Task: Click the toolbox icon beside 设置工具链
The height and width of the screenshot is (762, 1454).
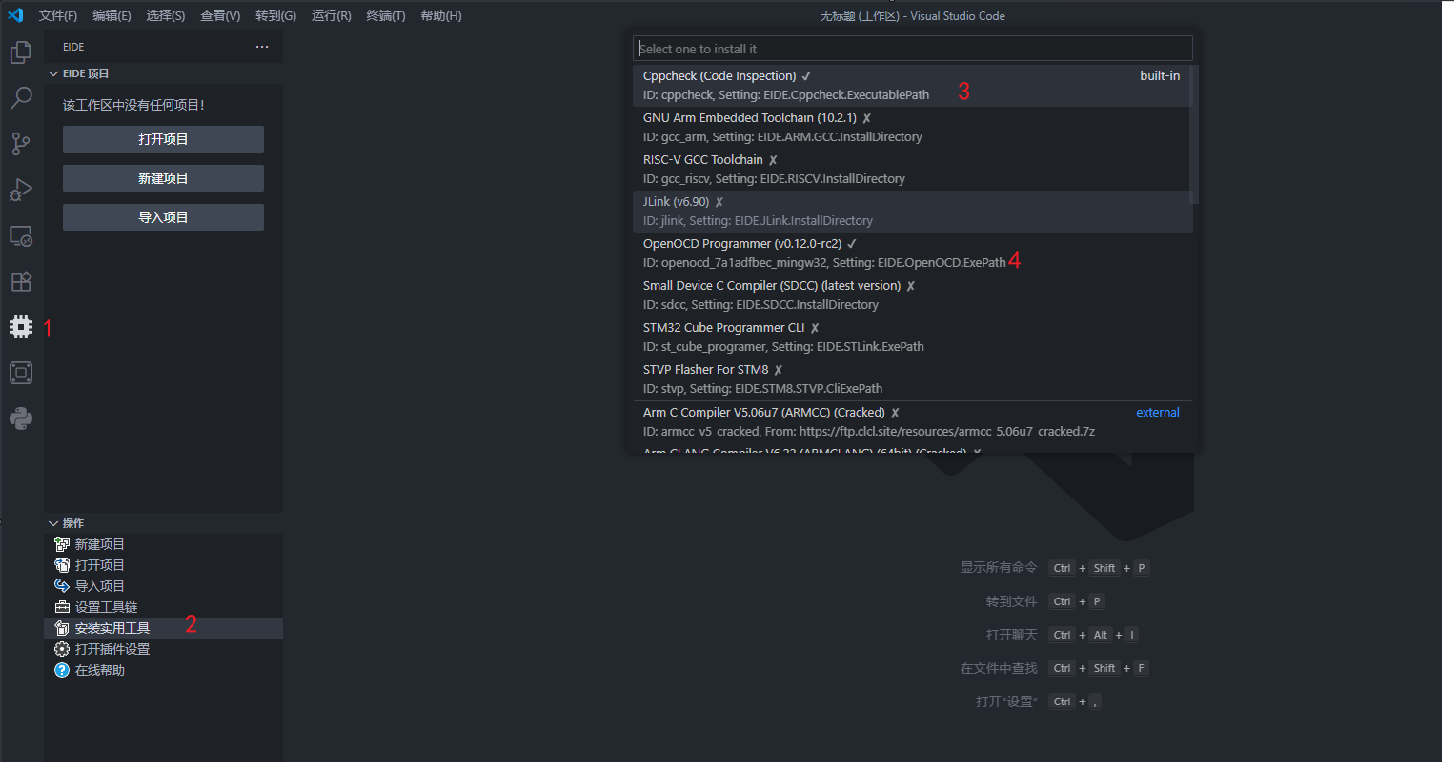Action: pos(62,607)
